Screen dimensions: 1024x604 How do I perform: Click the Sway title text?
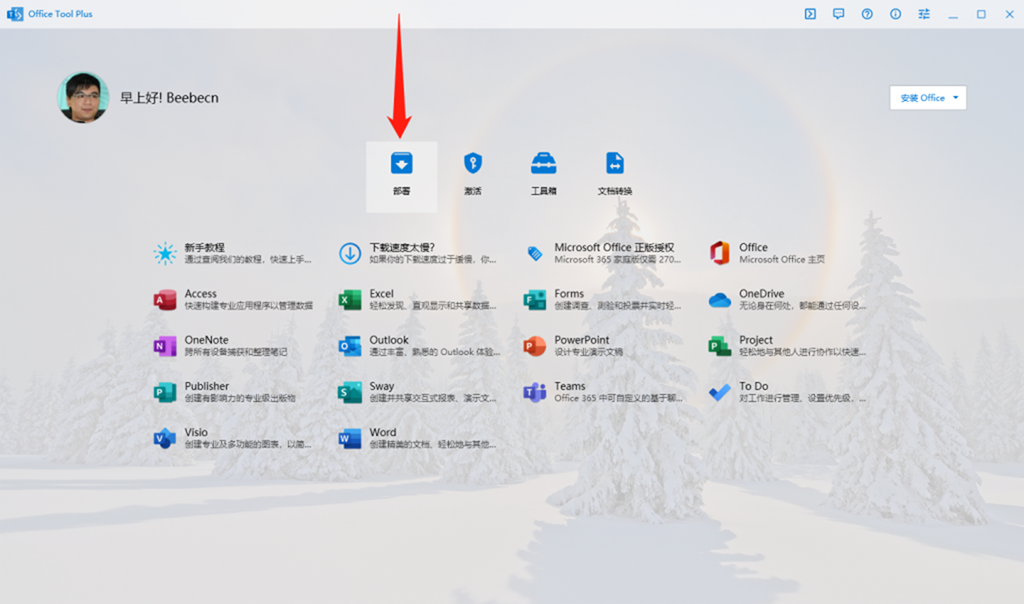(381, 386)
